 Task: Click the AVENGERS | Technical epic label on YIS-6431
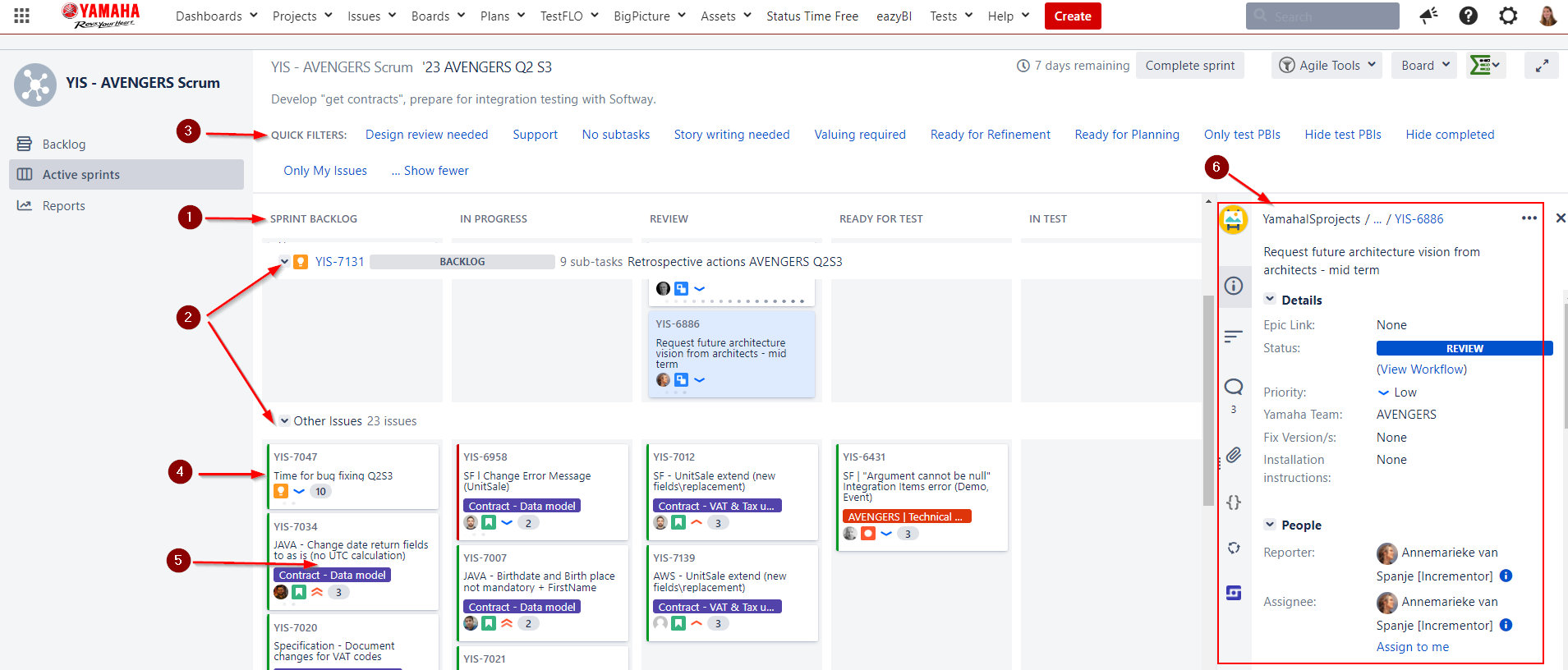(907, 516)
